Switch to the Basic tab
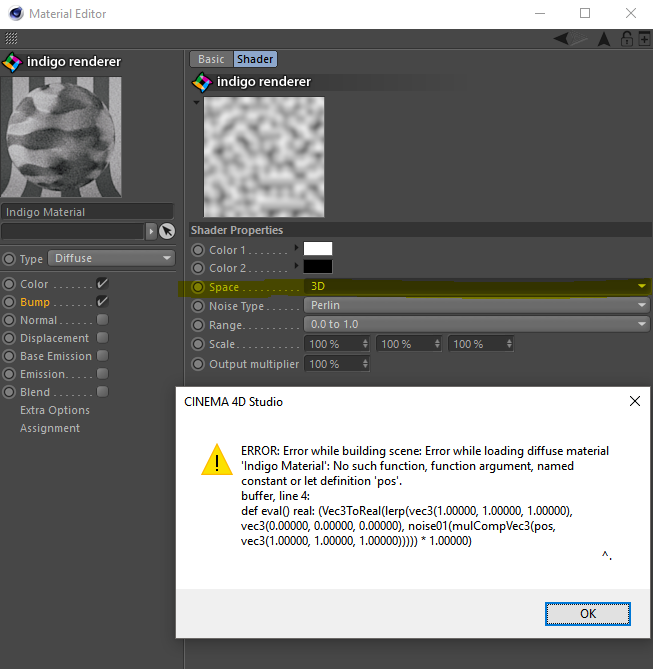The width and height of the screenshot is (653, 669). 211,59
